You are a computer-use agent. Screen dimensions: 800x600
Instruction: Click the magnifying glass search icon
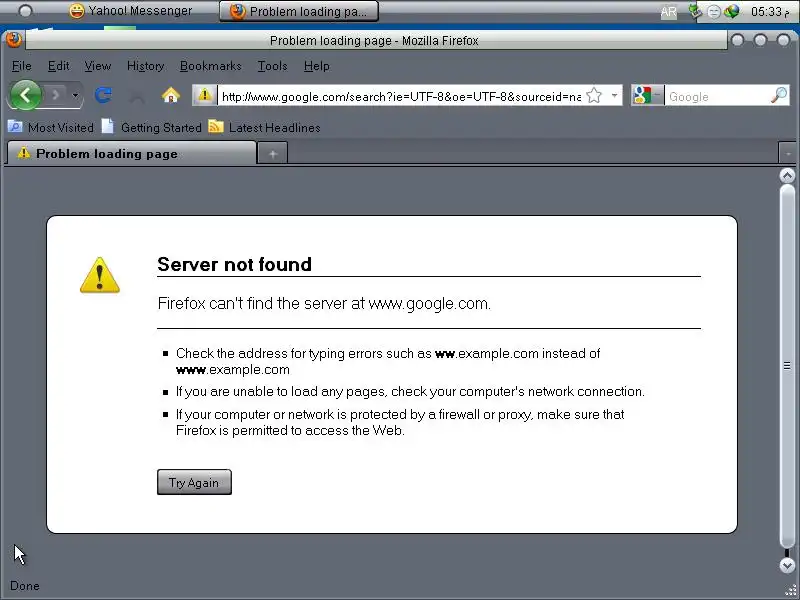(x=779, y=95)
